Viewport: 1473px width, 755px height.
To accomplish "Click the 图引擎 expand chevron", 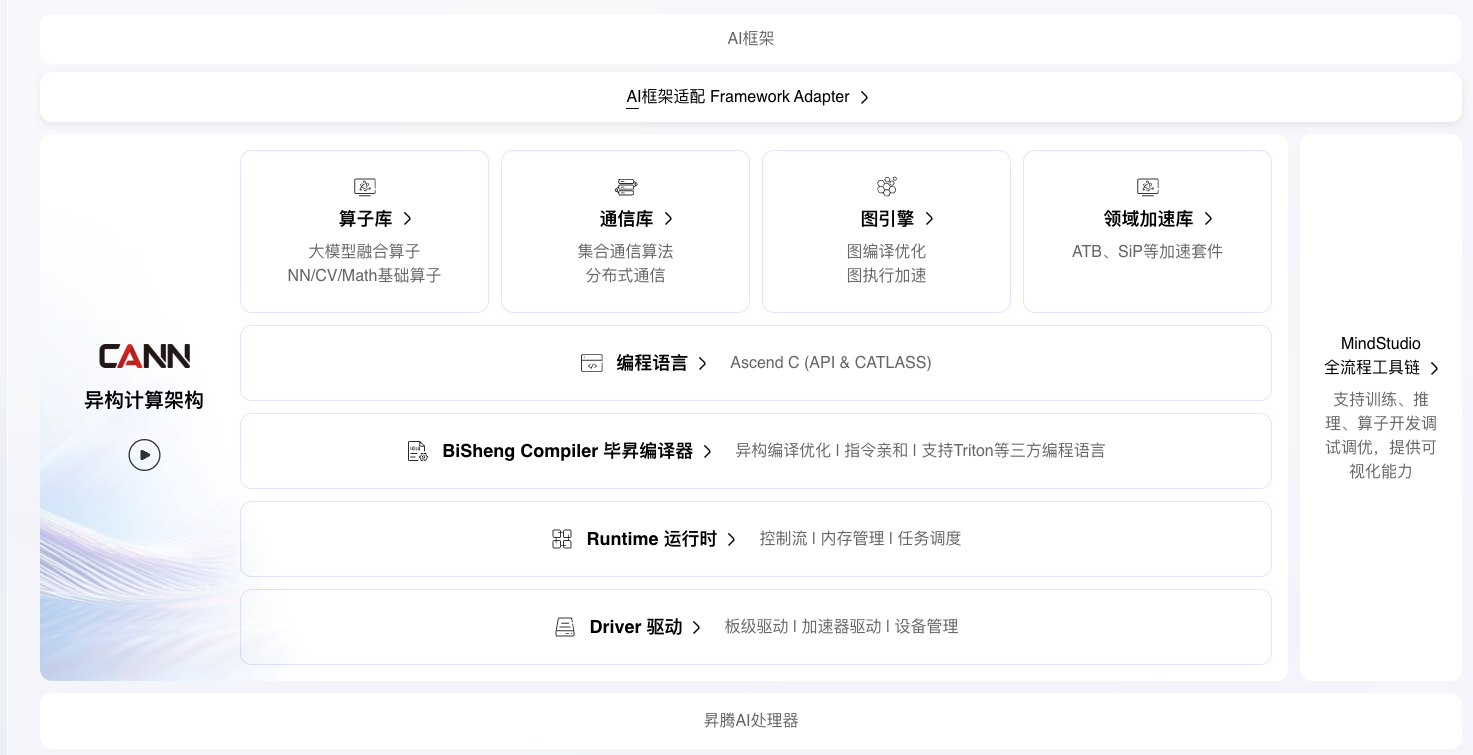I will tap(930, 219).
